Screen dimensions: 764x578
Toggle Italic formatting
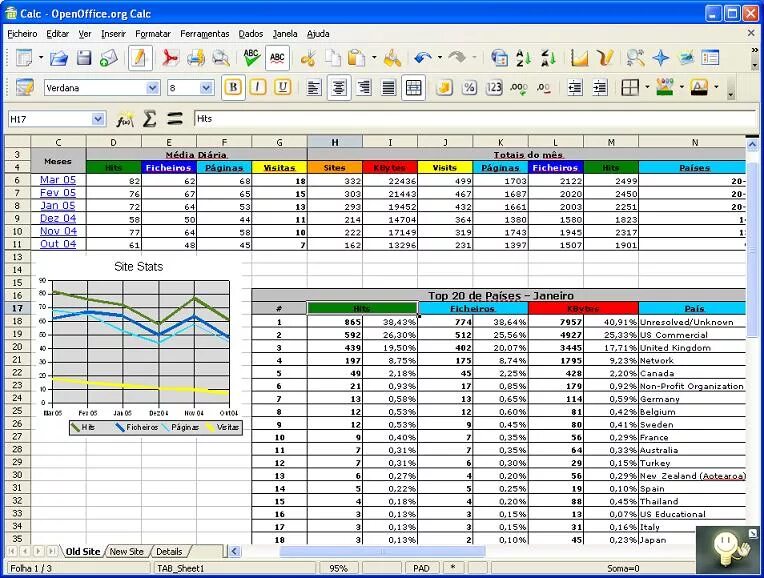coord(258,88)
